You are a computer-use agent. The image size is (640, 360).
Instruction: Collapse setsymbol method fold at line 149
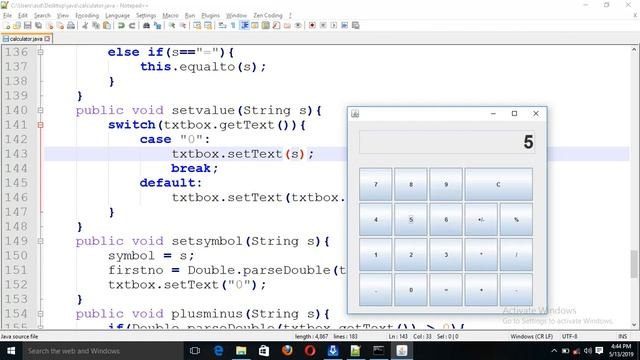40,241
